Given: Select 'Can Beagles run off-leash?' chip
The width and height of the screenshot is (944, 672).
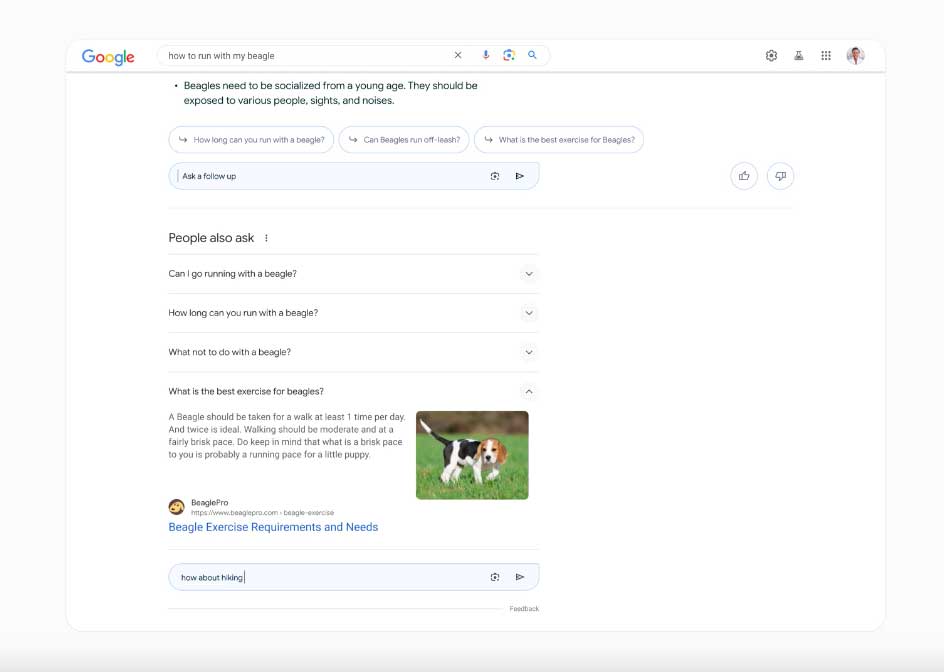Looking at the screenshot, I should [404, 140].
